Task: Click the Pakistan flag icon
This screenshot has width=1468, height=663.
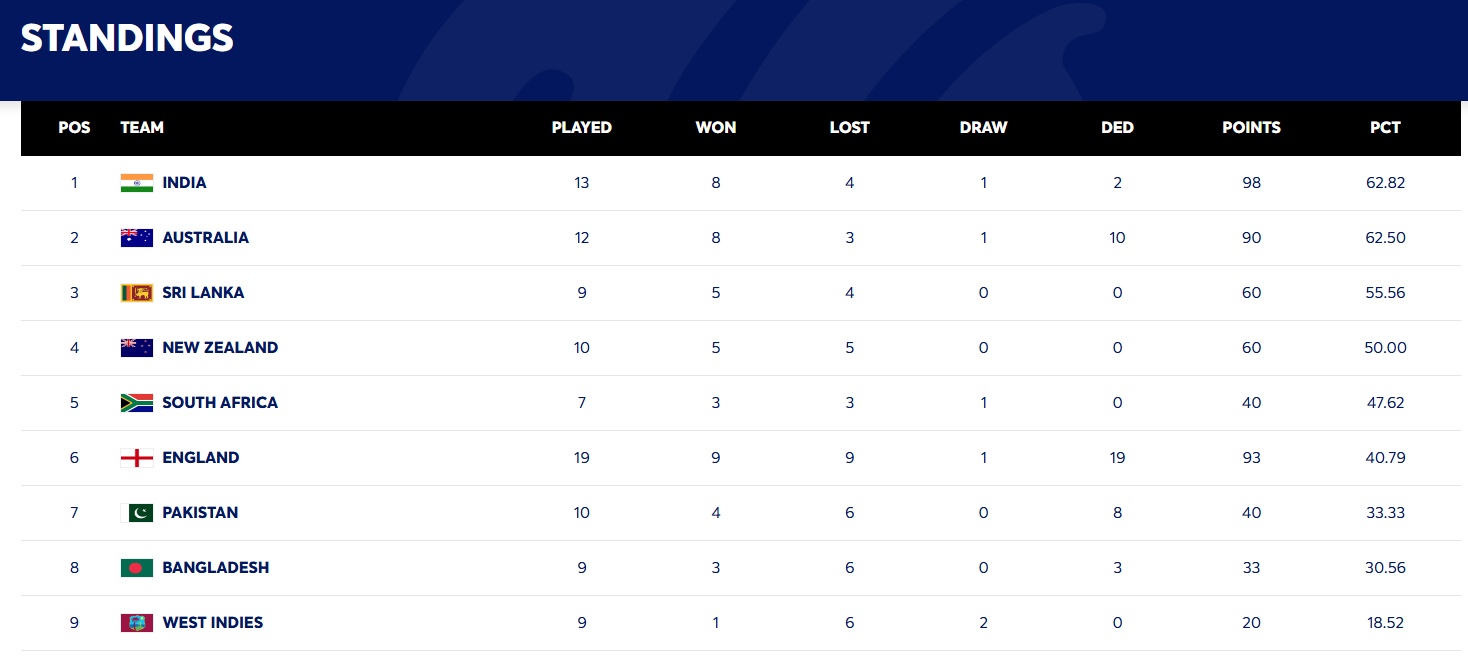Action: click(136, 513)
